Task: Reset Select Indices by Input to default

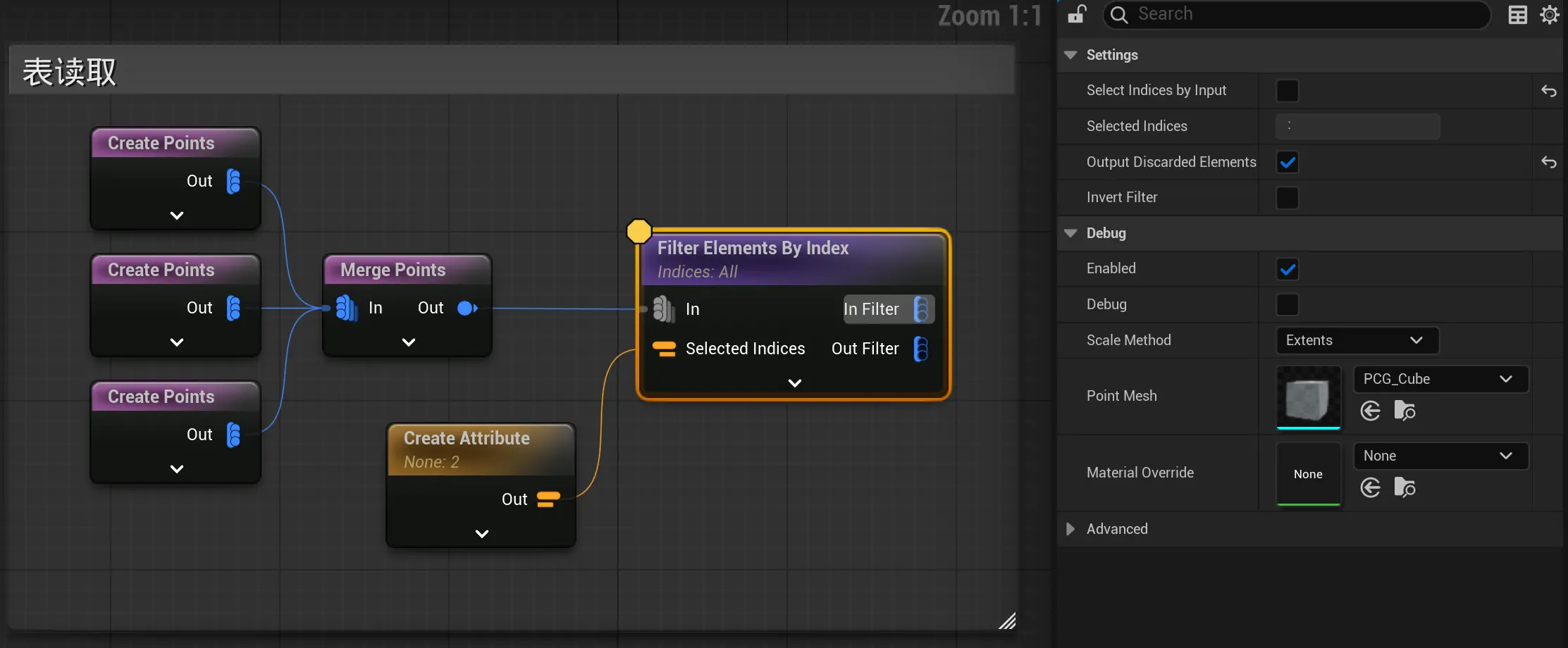Action: click(x=1548, y=91)
